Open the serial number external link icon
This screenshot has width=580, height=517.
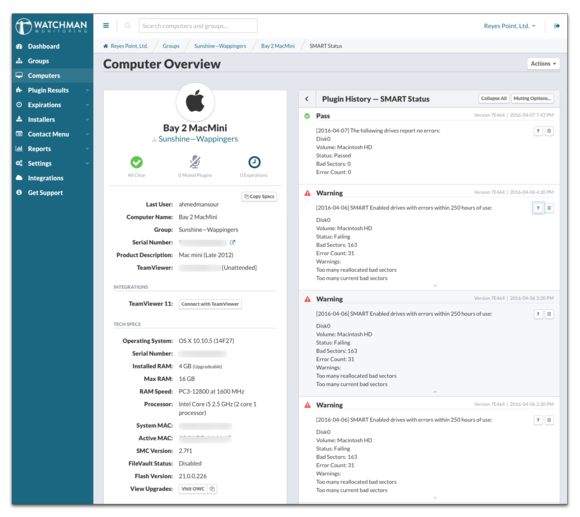point(232,243)
